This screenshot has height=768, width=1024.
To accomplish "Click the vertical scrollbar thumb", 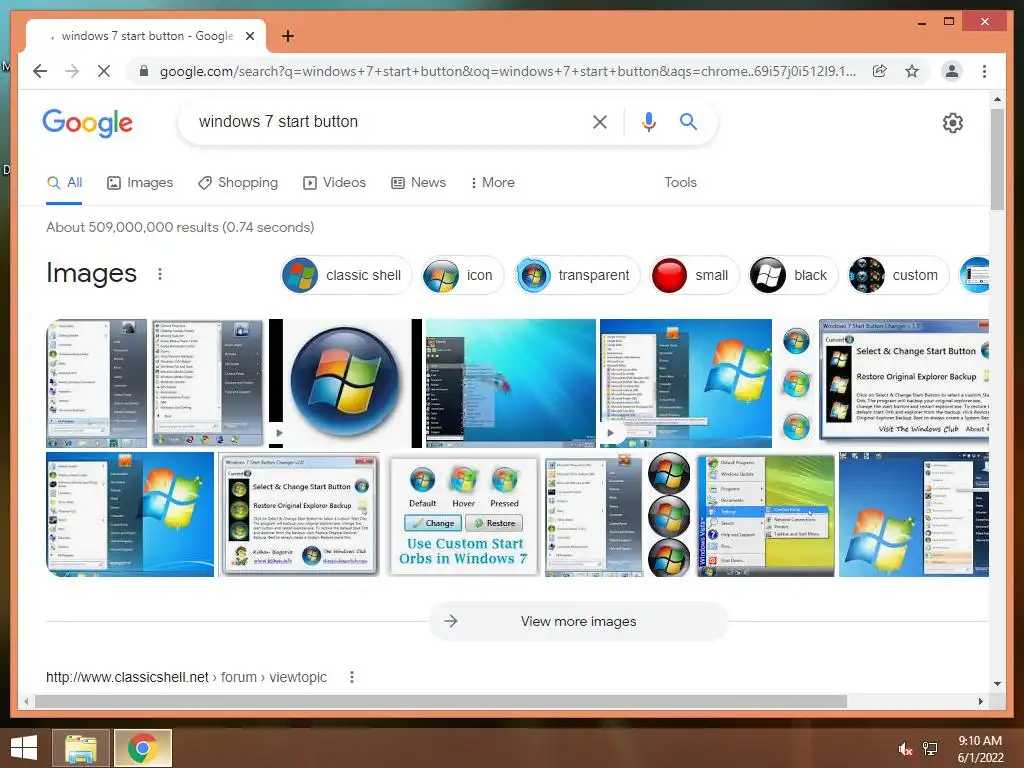I will point(997,159).
